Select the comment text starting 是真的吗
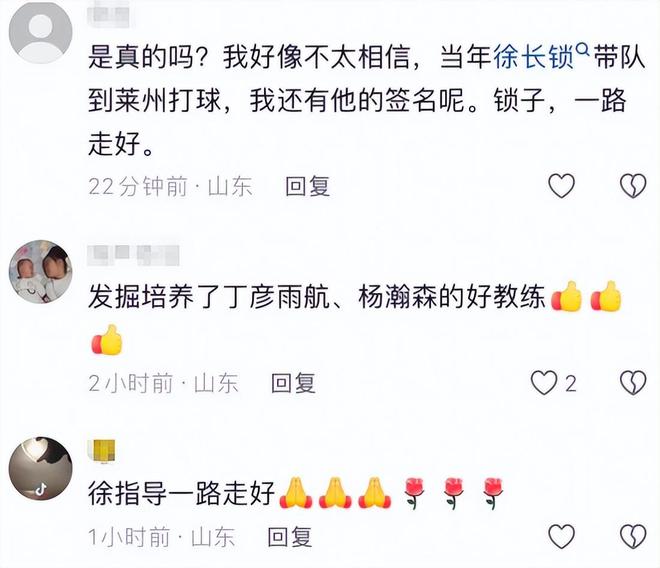The image size is (660, 568). click(366, 100)
